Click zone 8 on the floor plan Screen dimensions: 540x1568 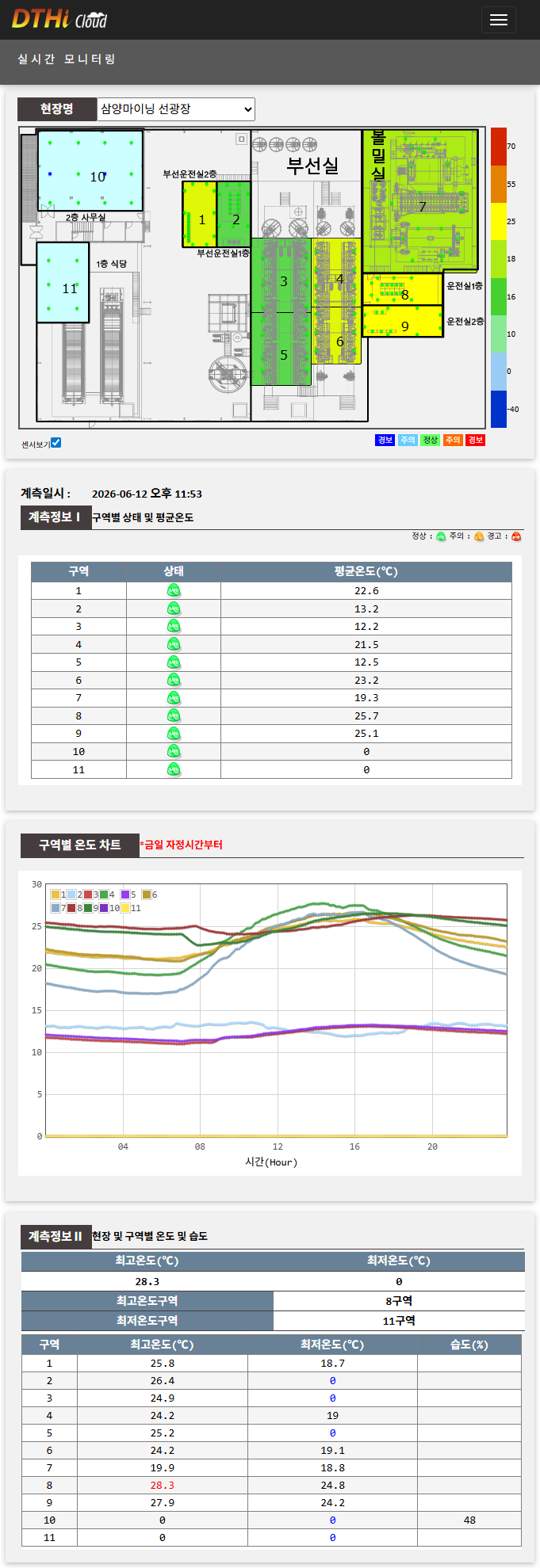coord(403,289)
